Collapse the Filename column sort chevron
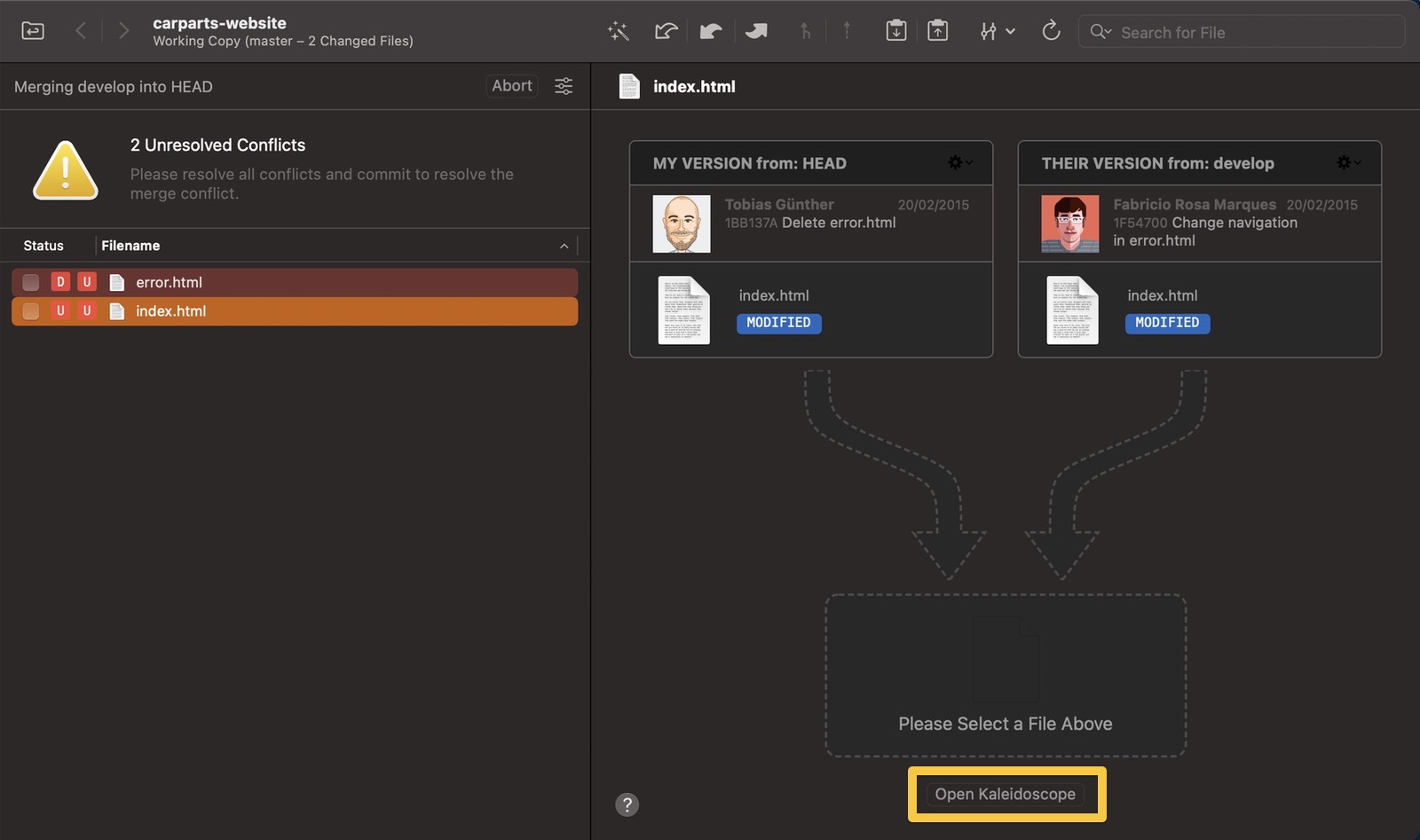The height and width of the screenshot is (840, 1420). 564,246
